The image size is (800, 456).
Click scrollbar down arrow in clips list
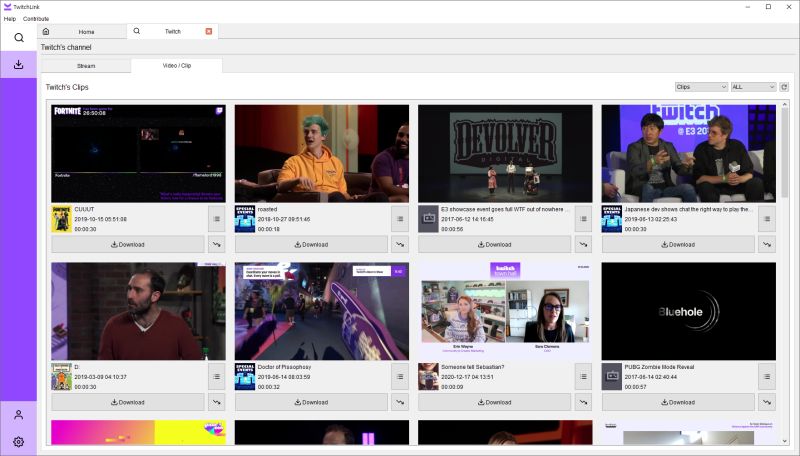point(784,441)
